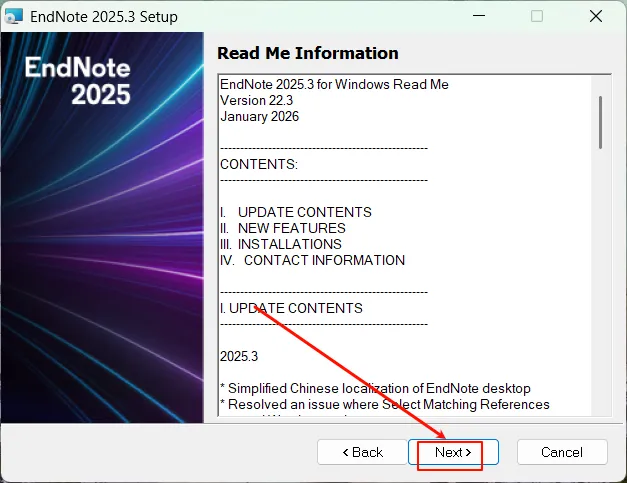Screen dimensions: 627x483
Task: Click the "Resolved an issue" line
Action: (385, 404)
